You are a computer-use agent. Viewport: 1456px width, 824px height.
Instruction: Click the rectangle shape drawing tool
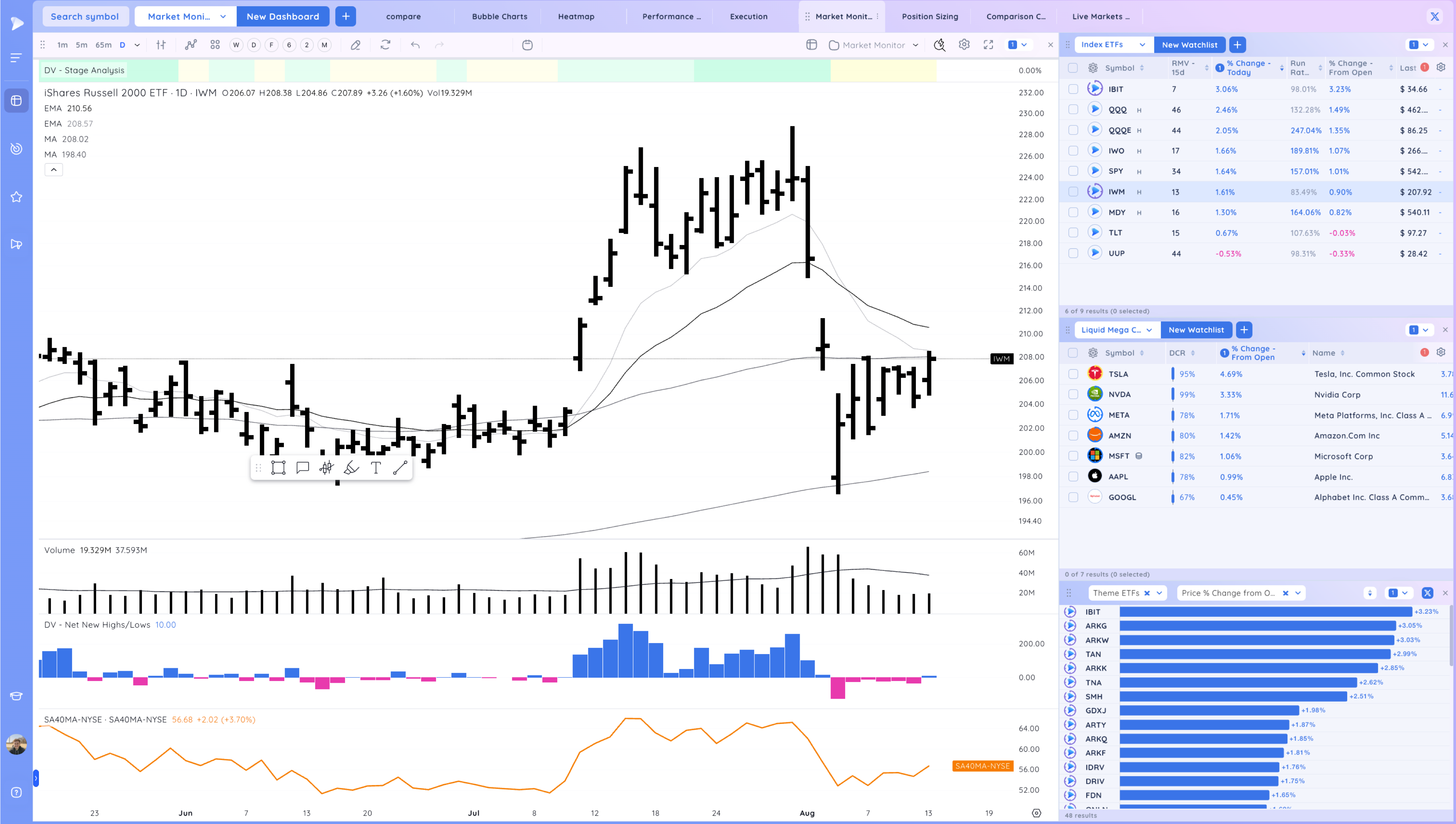tap(278, 467)
